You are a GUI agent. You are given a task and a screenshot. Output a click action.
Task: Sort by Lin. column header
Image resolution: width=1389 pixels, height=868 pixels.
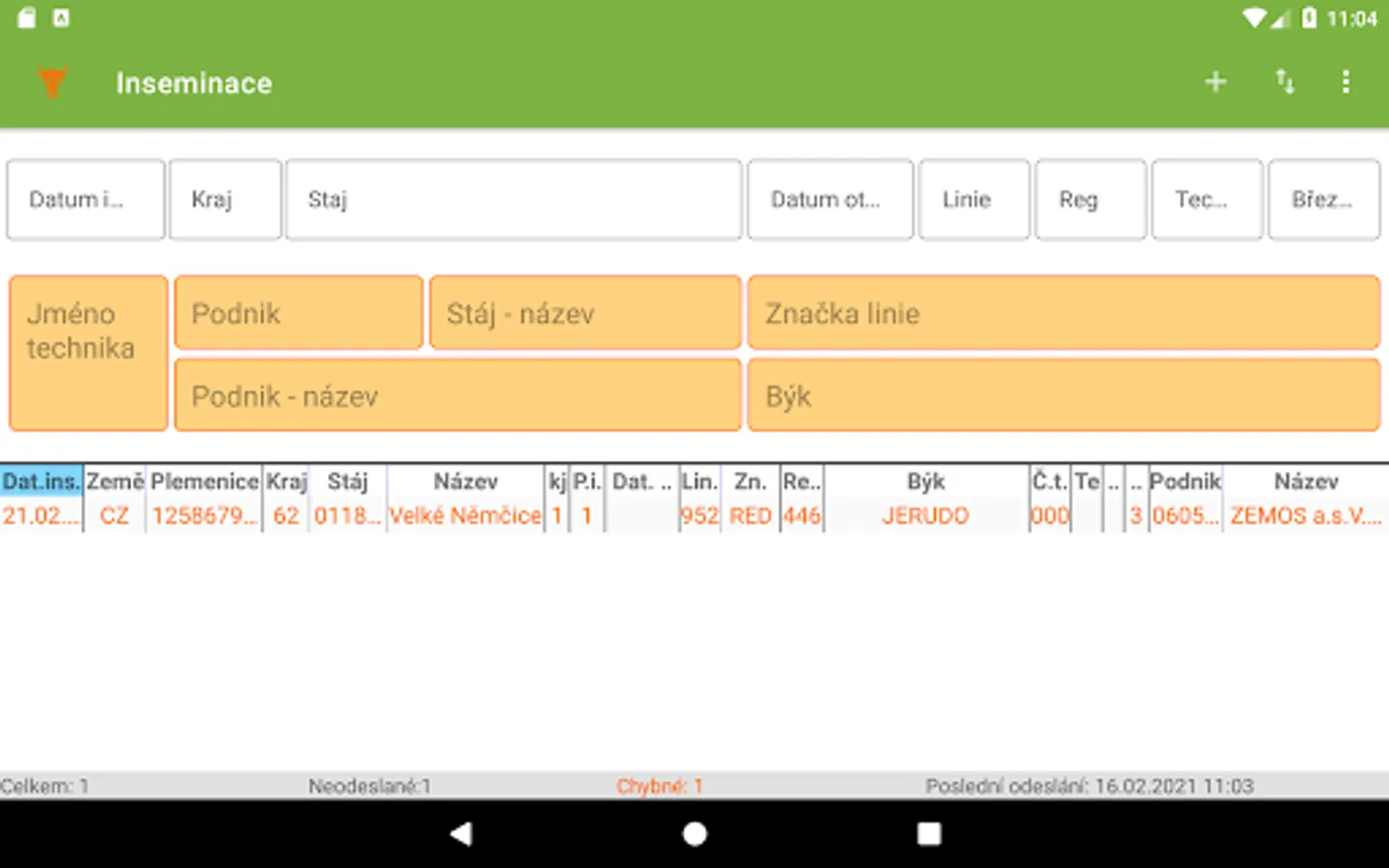[699, 481]
